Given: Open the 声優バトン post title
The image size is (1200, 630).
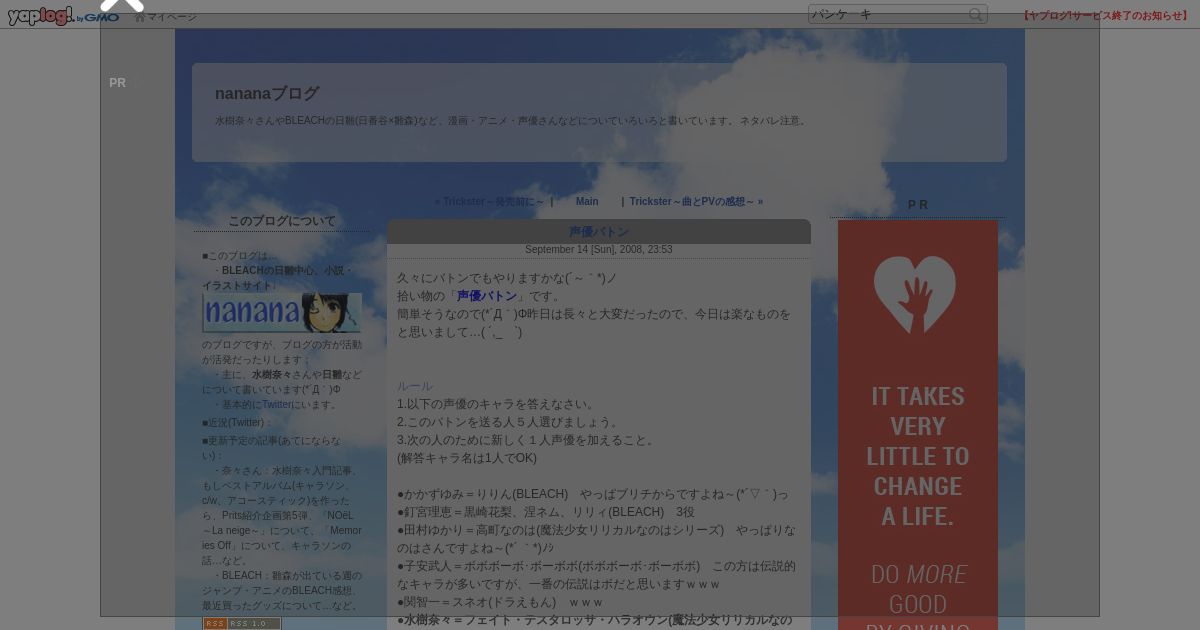Looking at the screenshot, I should pos(599,232).
